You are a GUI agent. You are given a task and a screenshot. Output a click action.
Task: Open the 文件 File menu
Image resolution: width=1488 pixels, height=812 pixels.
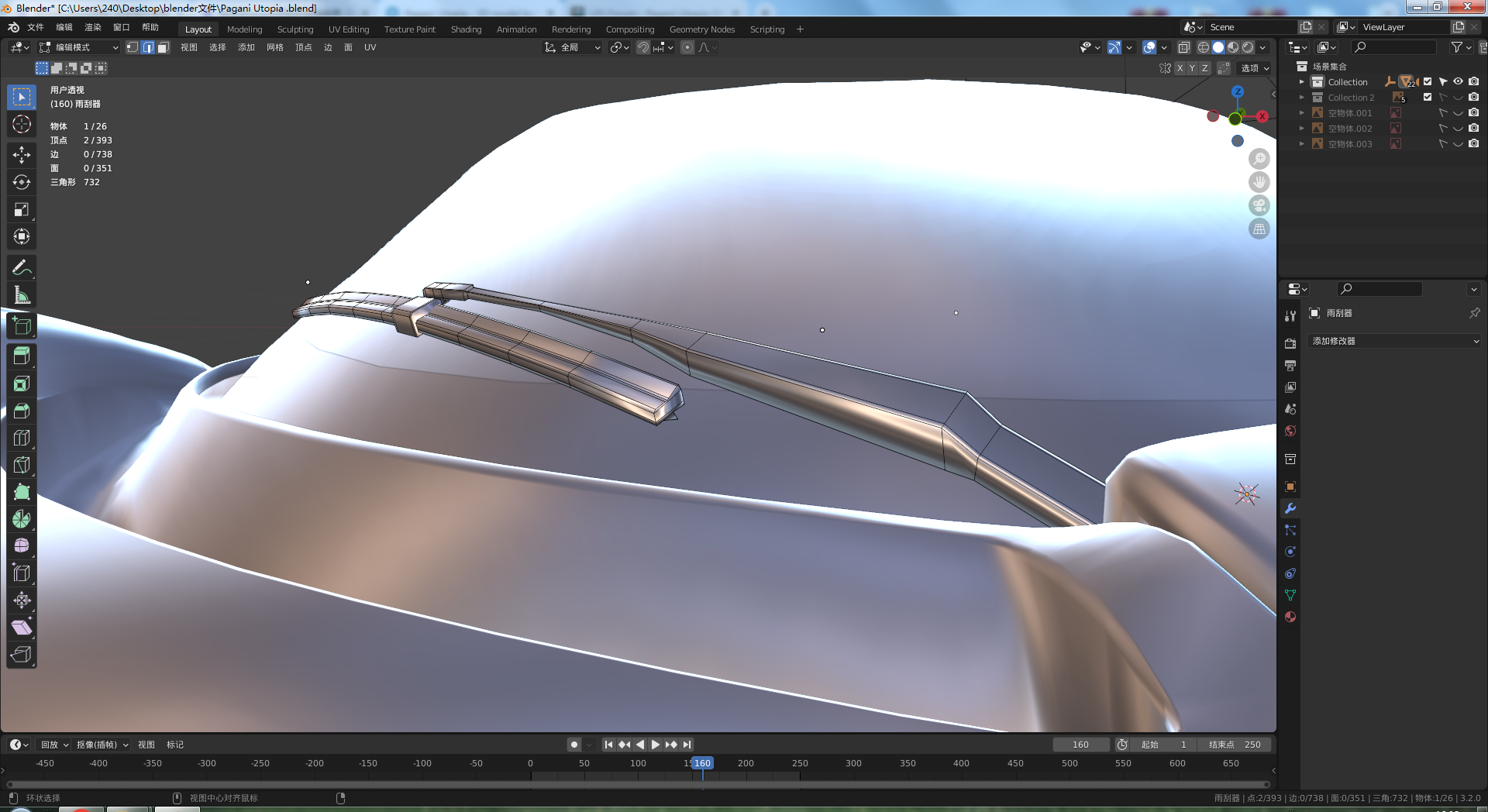[x=36, y=27]
